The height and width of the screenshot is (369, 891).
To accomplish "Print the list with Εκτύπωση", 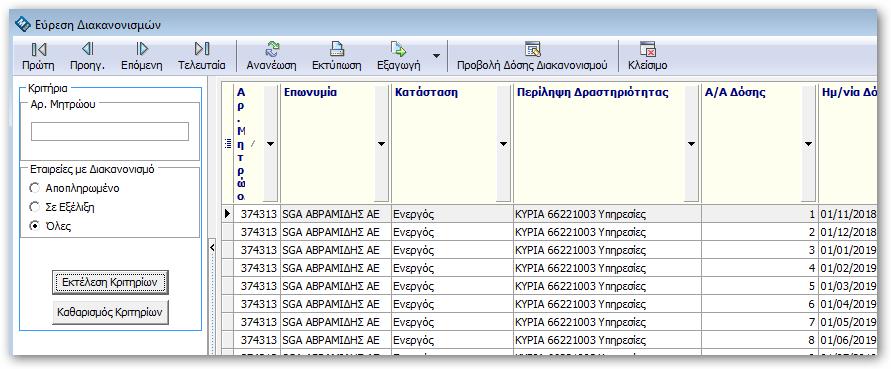I will coord(336,56).
